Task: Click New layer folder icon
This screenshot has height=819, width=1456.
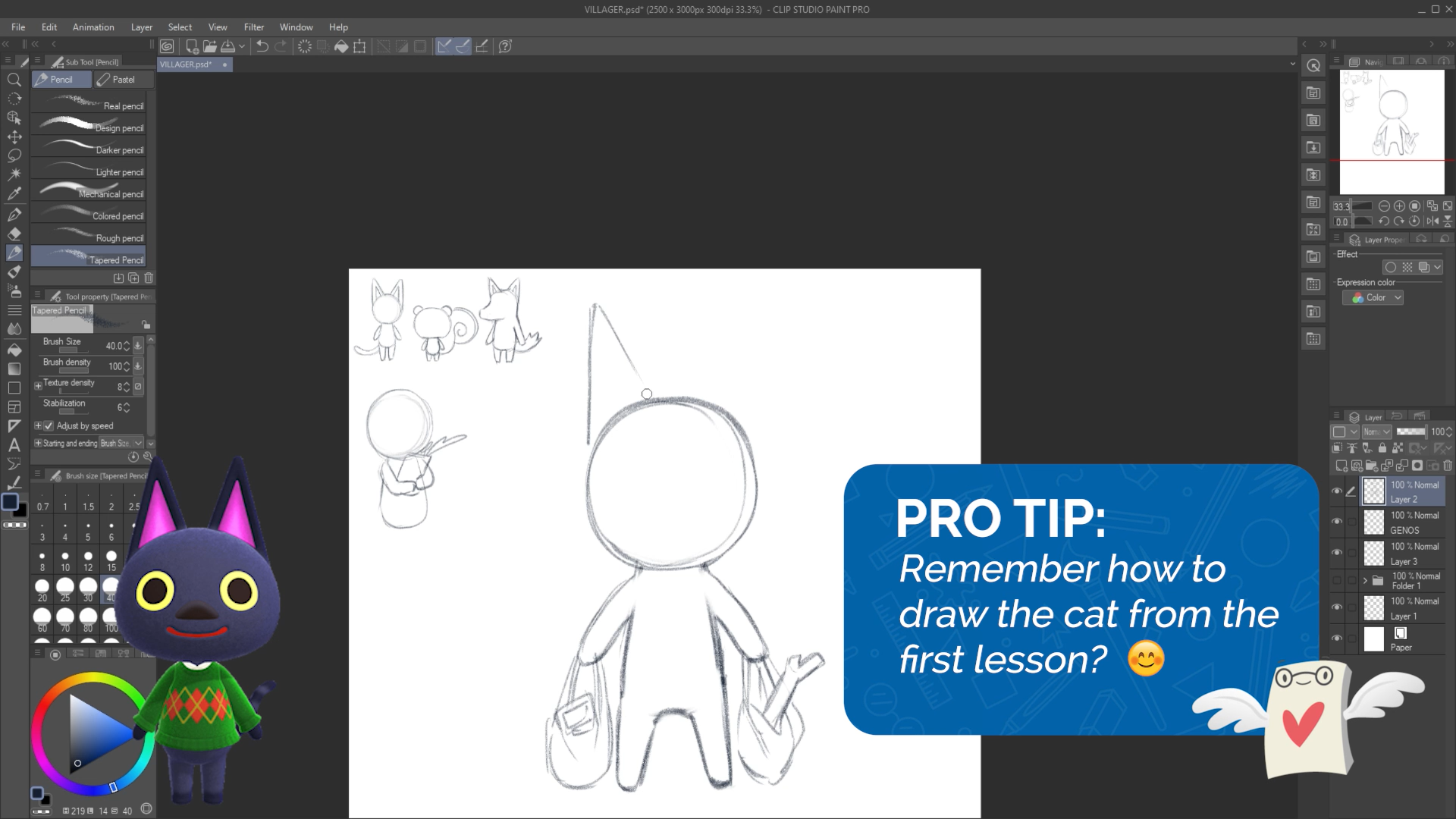Action: [1371, 466]
